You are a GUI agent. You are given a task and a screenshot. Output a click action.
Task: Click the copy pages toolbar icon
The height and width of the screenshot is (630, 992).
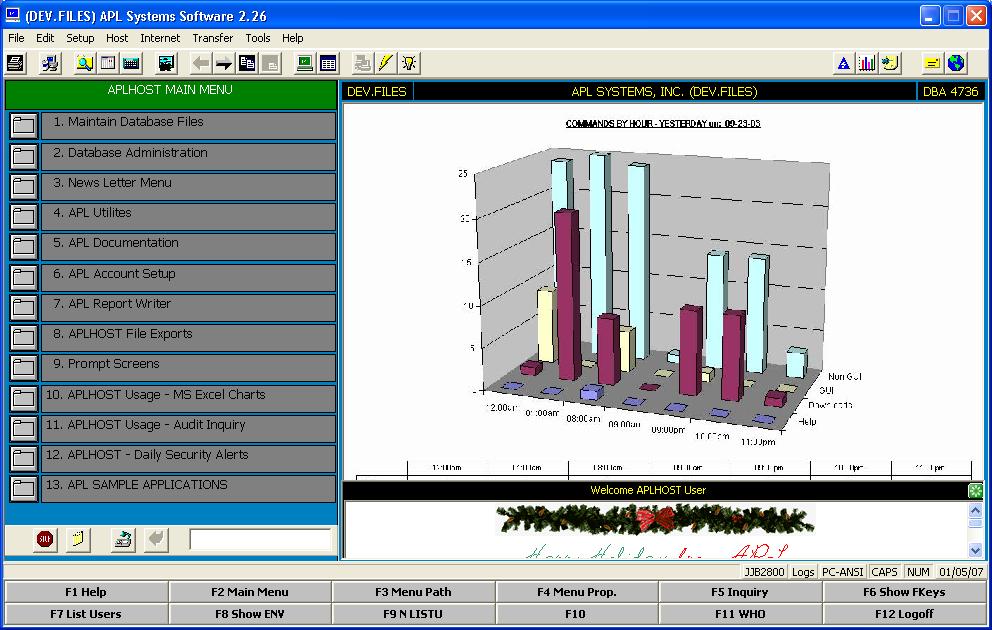[x=247, y=63]
